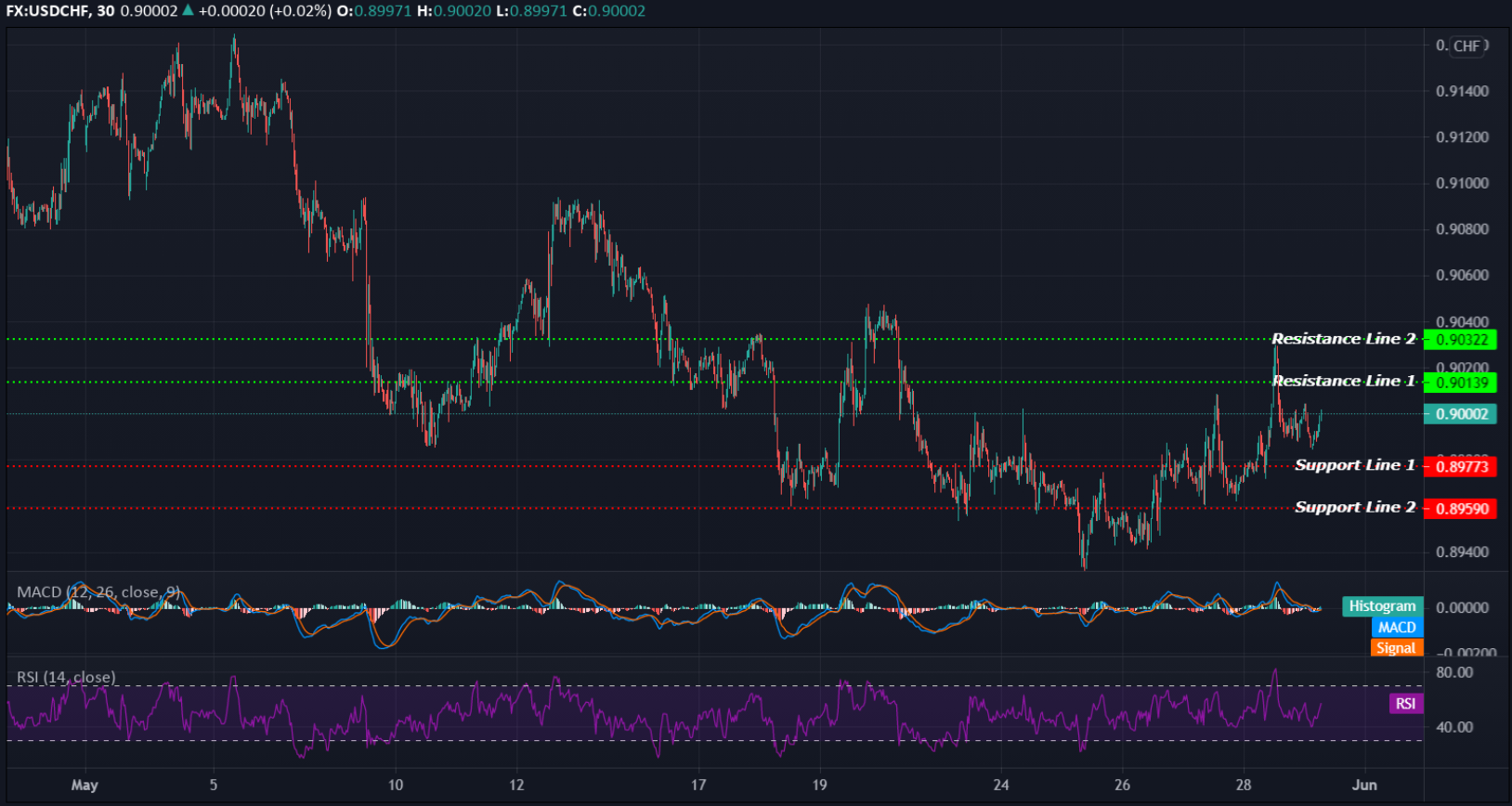Select the 0.90139 green price tag
The height and width of the screenshot is (806, 1512).
1460,383
